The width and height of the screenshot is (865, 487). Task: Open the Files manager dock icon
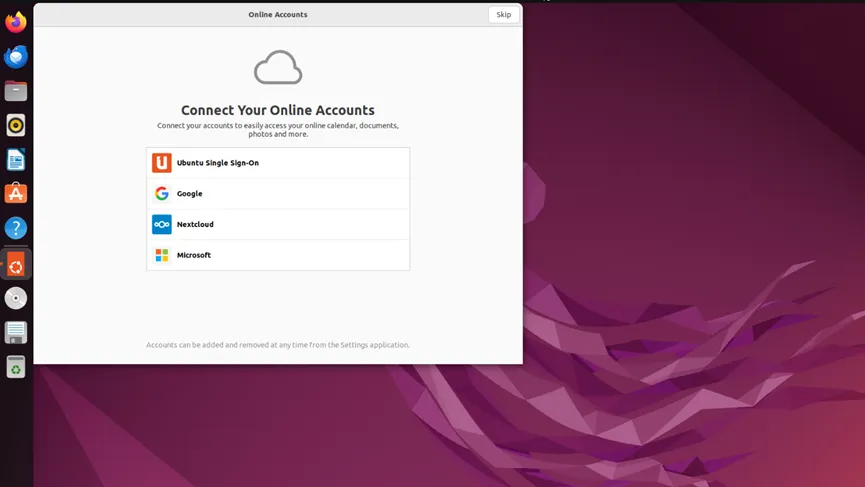click(16, 91)
